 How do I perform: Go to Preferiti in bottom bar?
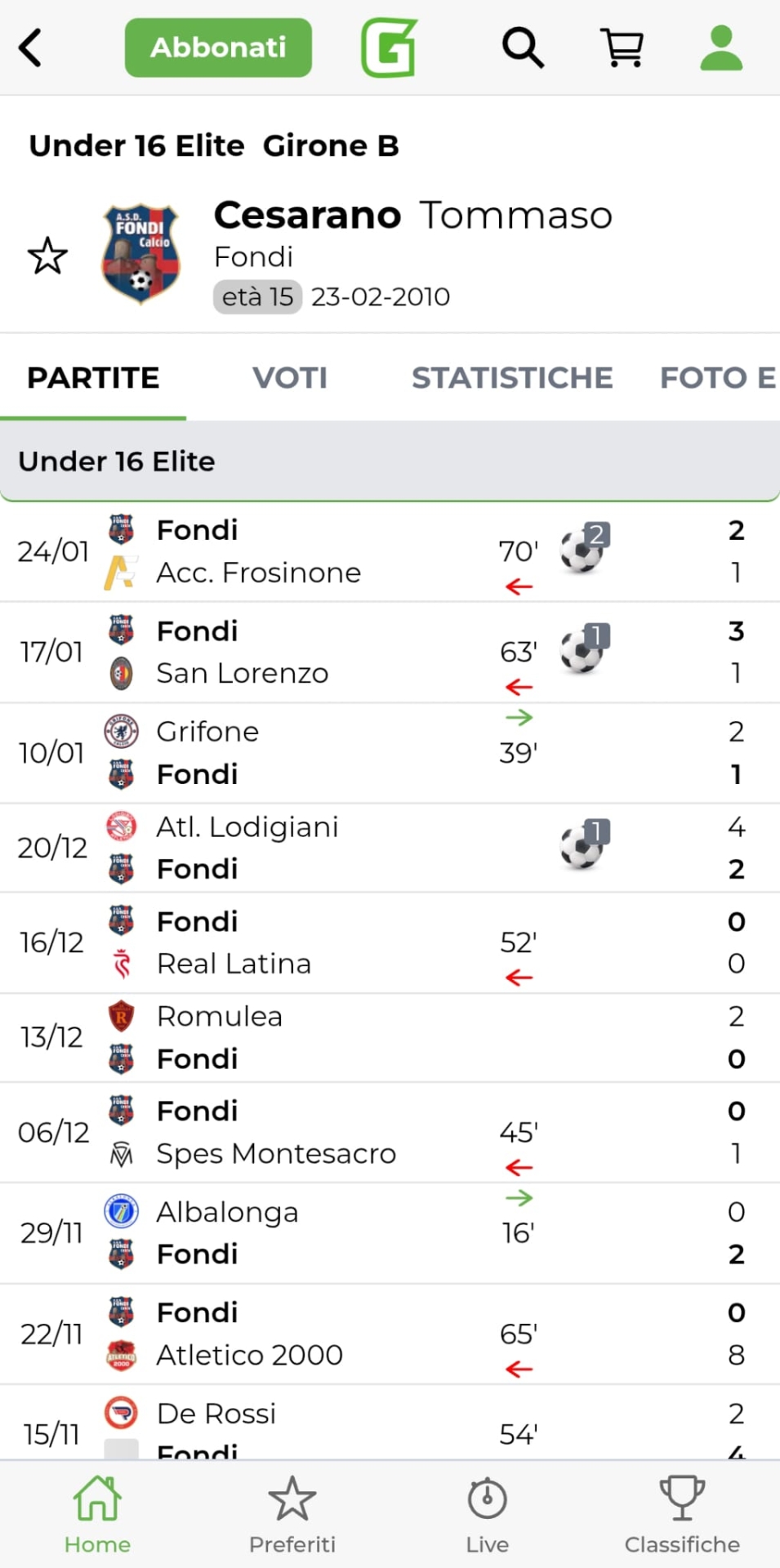[x=292, y=1513]
